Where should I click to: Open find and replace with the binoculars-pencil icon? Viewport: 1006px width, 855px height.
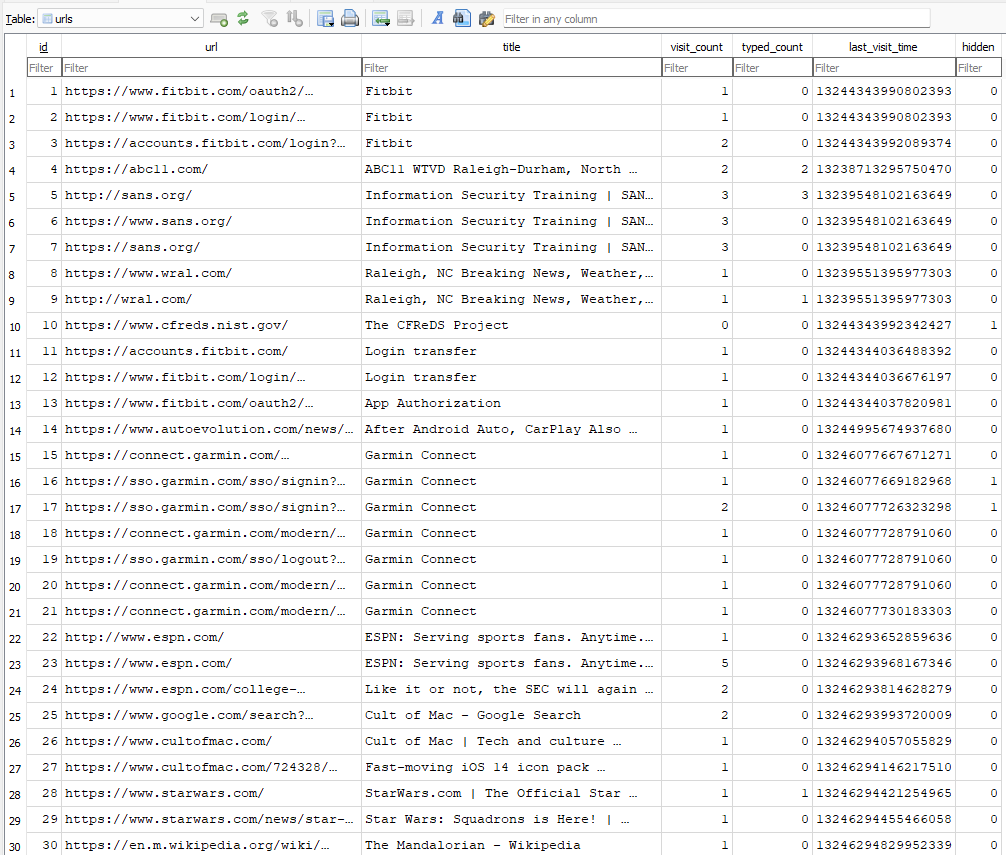[486, 19]
